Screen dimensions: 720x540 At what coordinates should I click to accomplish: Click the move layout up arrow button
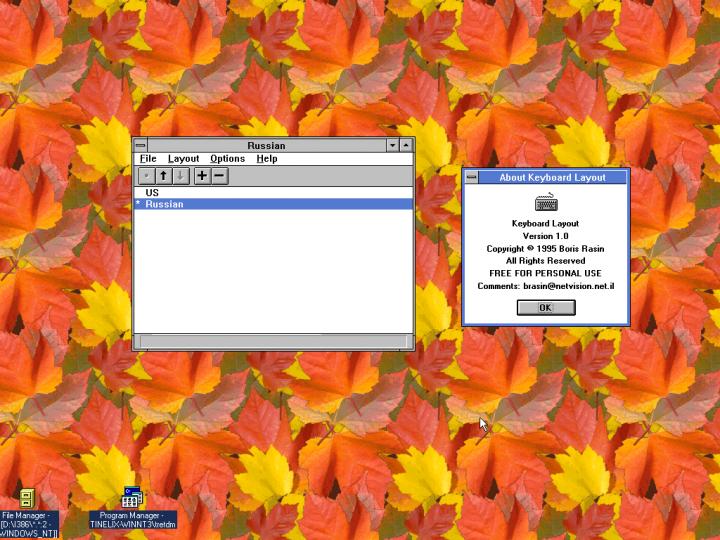pyautogui.click(x=163, y=176)
